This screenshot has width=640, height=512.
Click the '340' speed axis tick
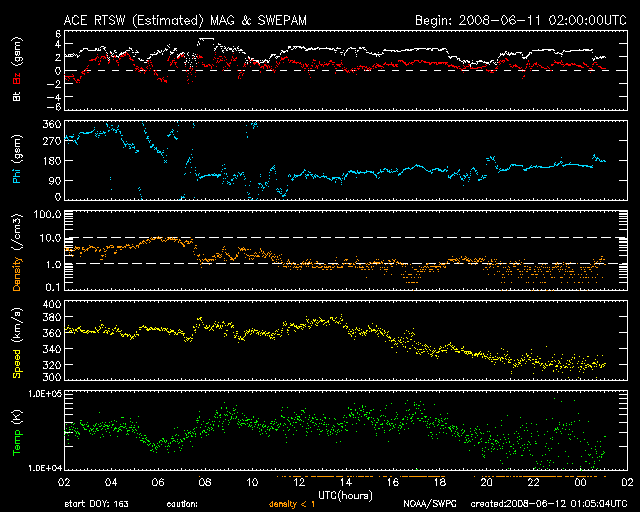click(52, 349)
